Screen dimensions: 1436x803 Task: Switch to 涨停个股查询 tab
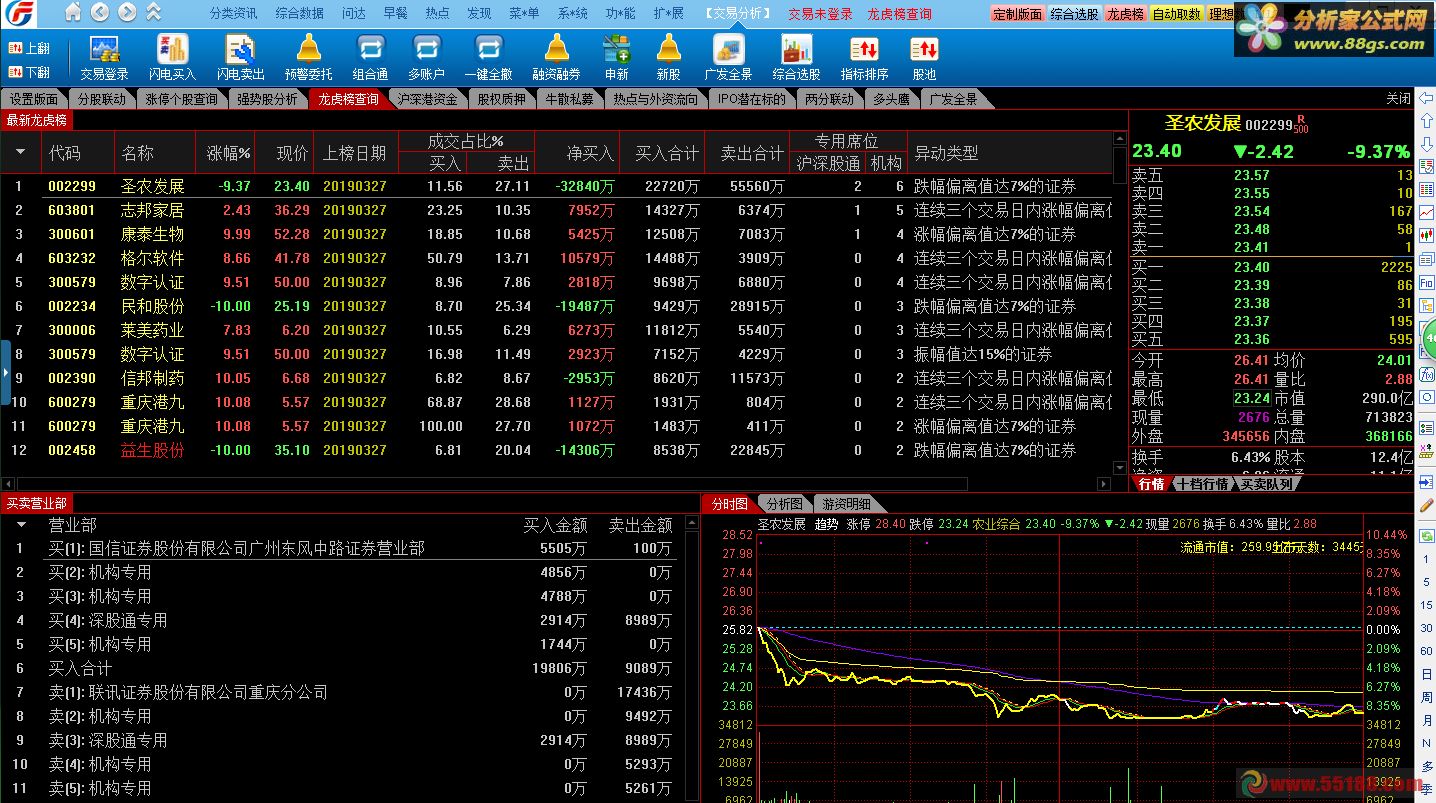181,99
